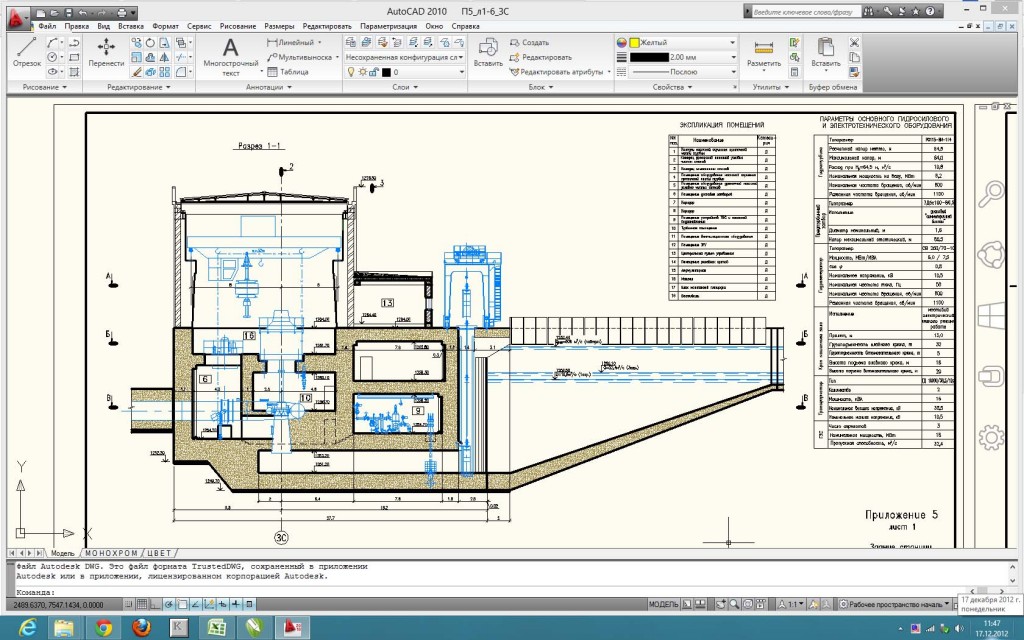Select the Отрезок line tool
This screenshot has width=1024, height=640.
[27, 52]
